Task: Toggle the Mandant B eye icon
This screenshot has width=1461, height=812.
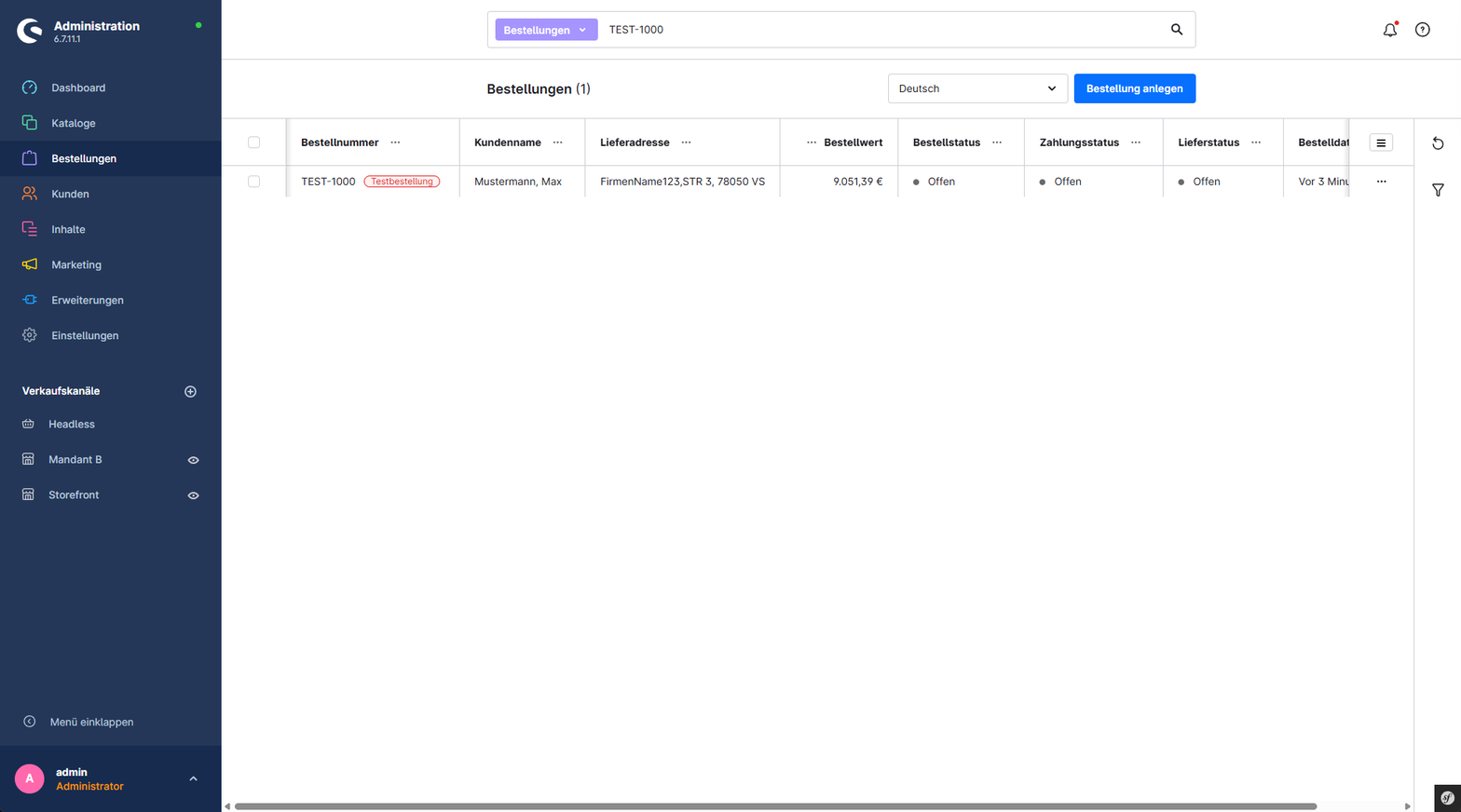Action: [193, 460]
